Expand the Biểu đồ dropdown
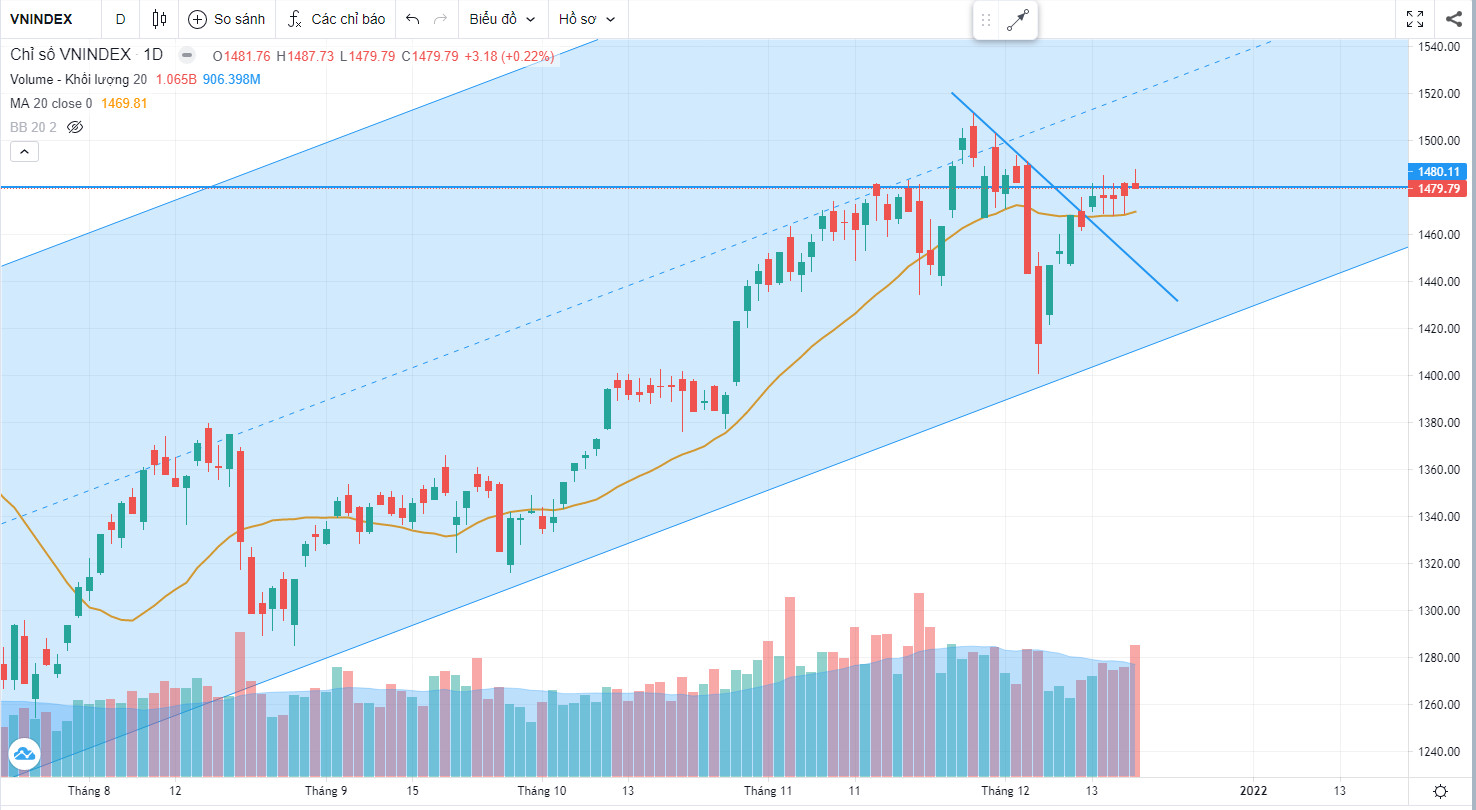The height and width of the screenshot is (810, 1476). [x=502, y=19]
